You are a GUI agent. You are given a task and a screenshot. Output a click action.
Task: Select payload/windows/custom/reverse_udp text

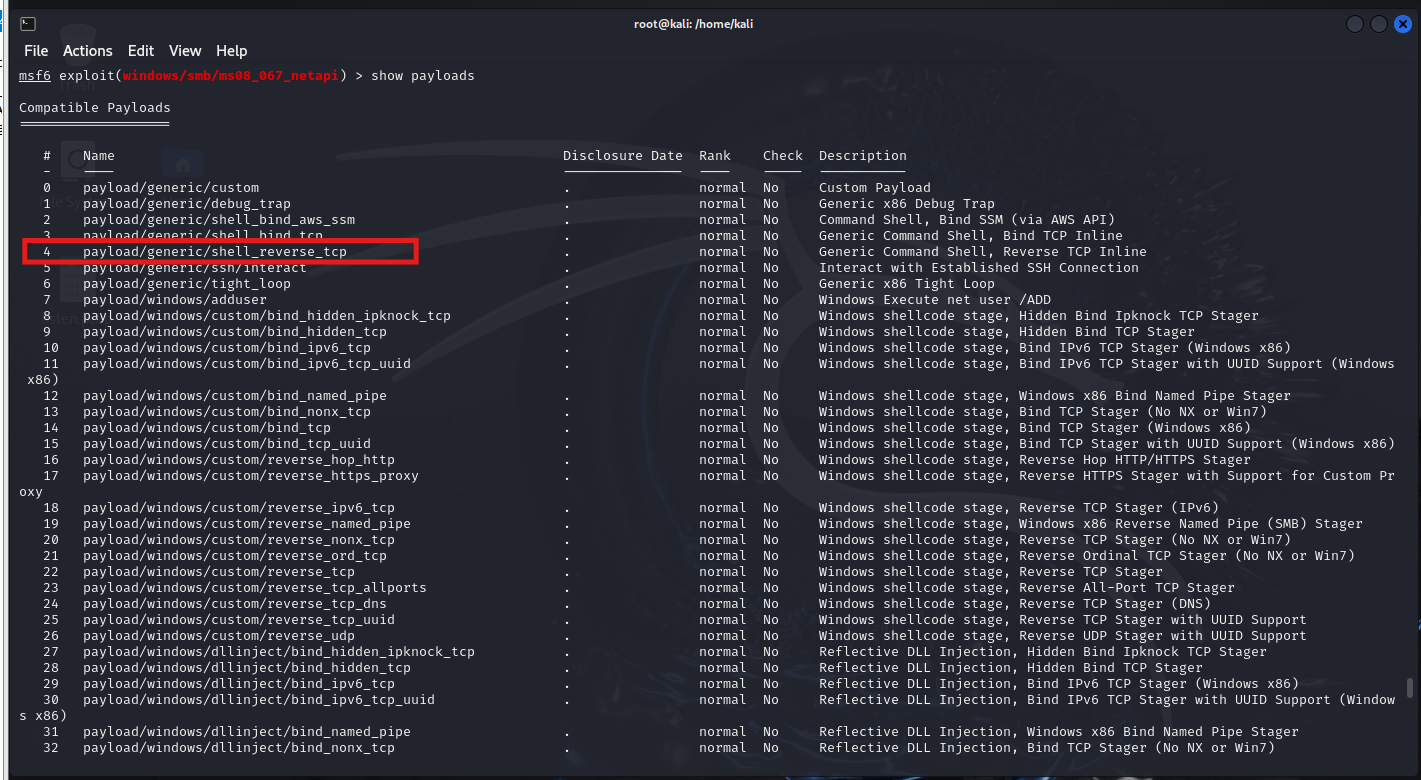(x=219, y=636)
